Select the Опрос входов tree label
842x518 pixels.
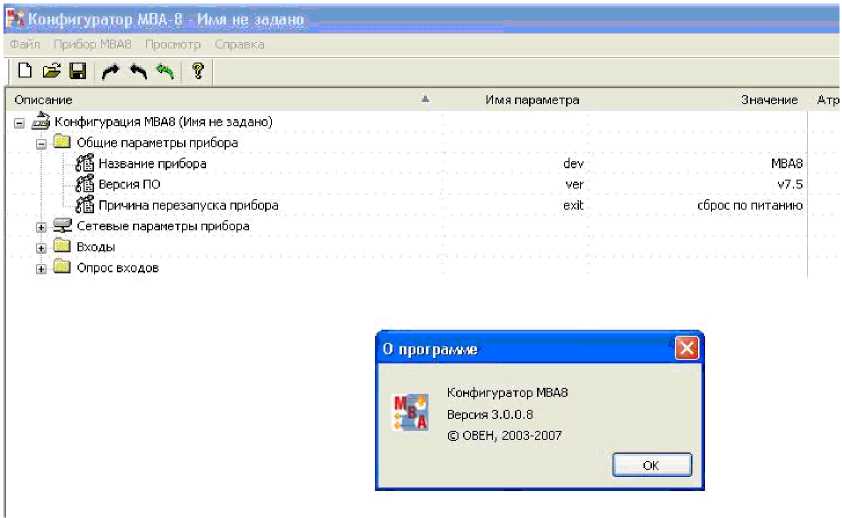click(118, 268)
